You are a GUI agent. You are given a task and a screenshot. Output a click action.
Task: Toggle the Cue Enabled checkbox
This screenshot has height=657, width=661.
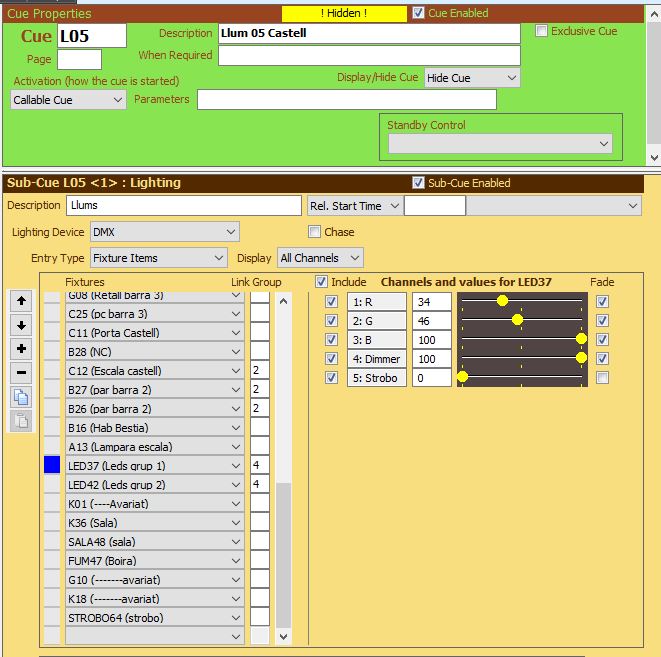pyautogui.click(x=418, y=13)
